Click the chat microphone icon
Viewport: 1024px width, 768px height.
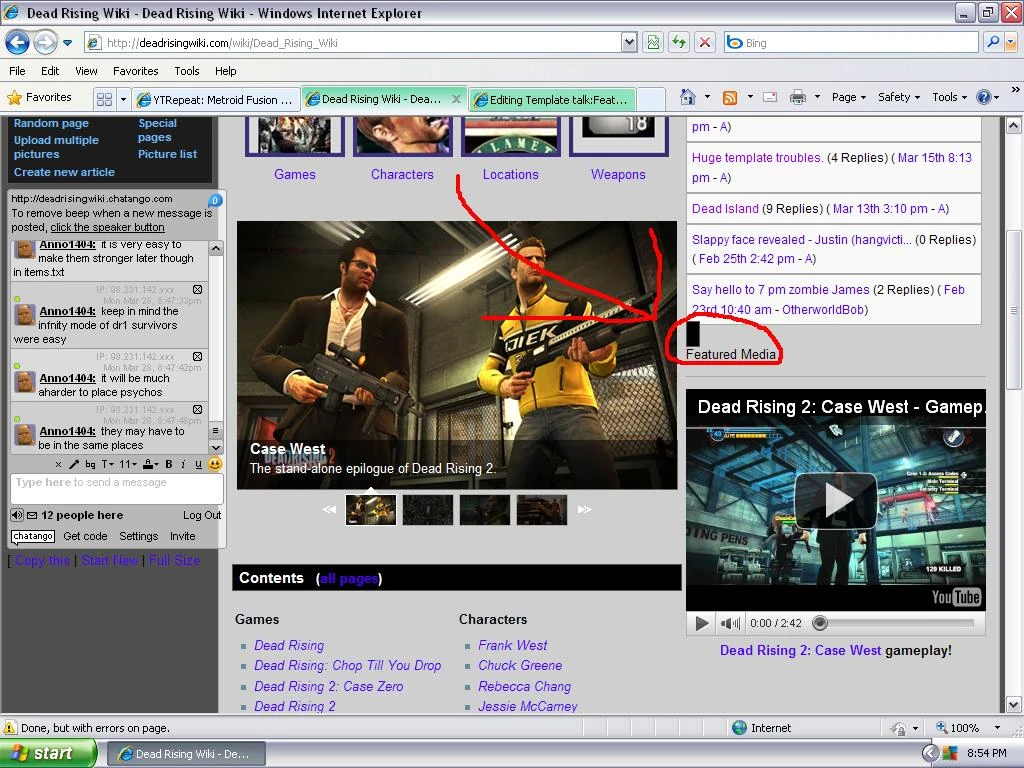click(x=74, y=464)
